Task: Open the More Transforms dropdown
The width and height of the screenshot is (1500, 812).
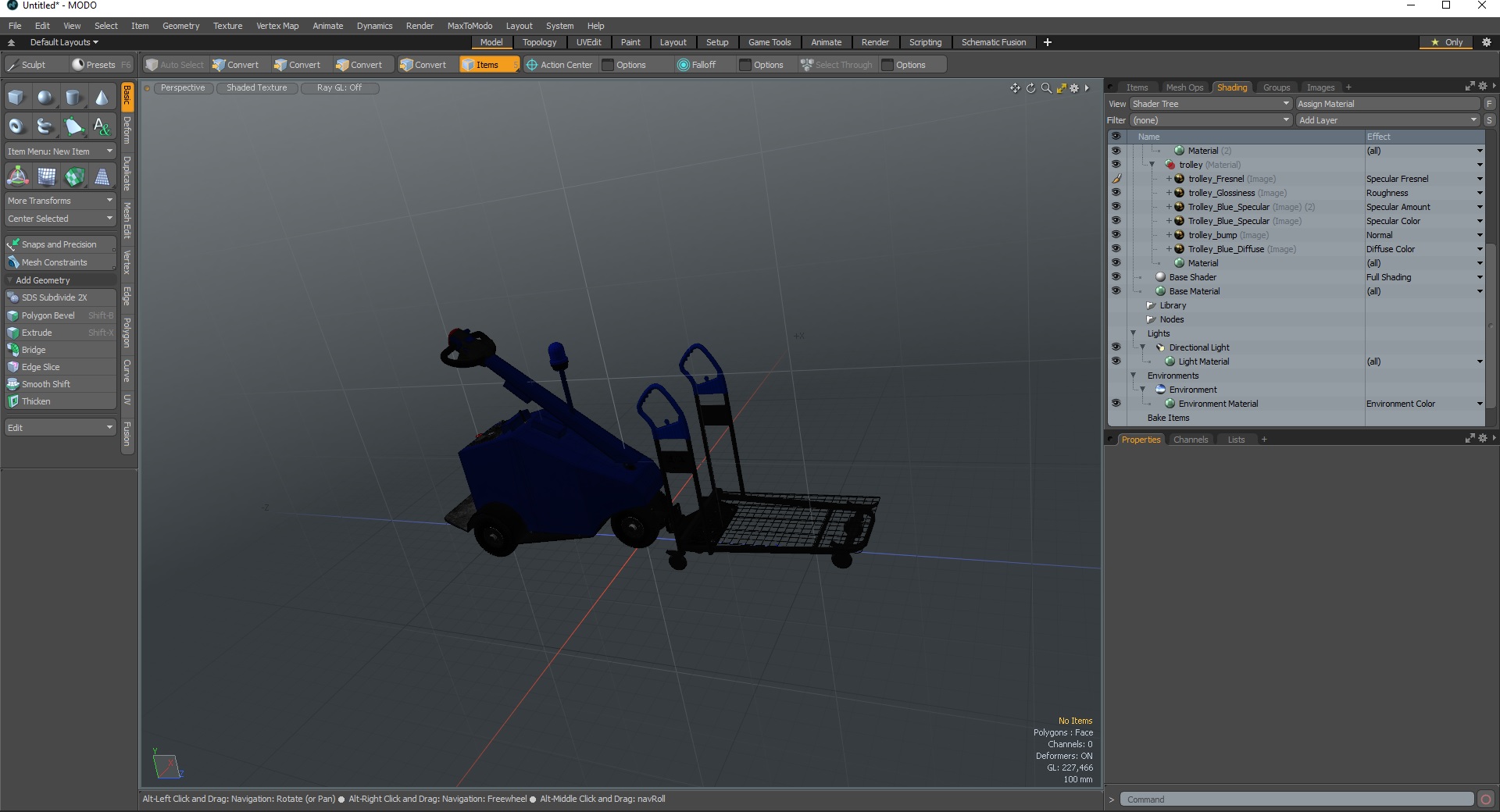Action: pyautogui.click(x=60, y=201)
